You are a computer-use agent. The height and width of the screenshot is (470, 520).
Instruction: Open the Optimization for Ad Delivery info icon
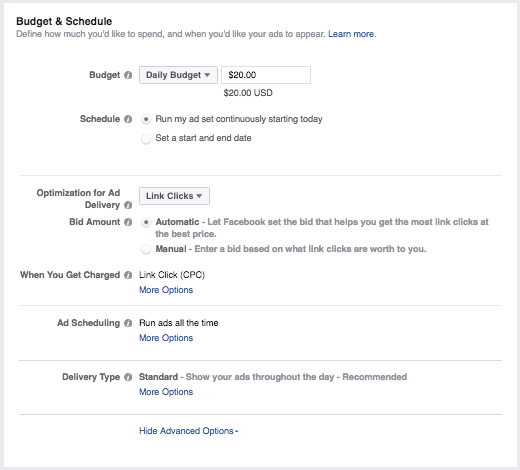(128, 205)
